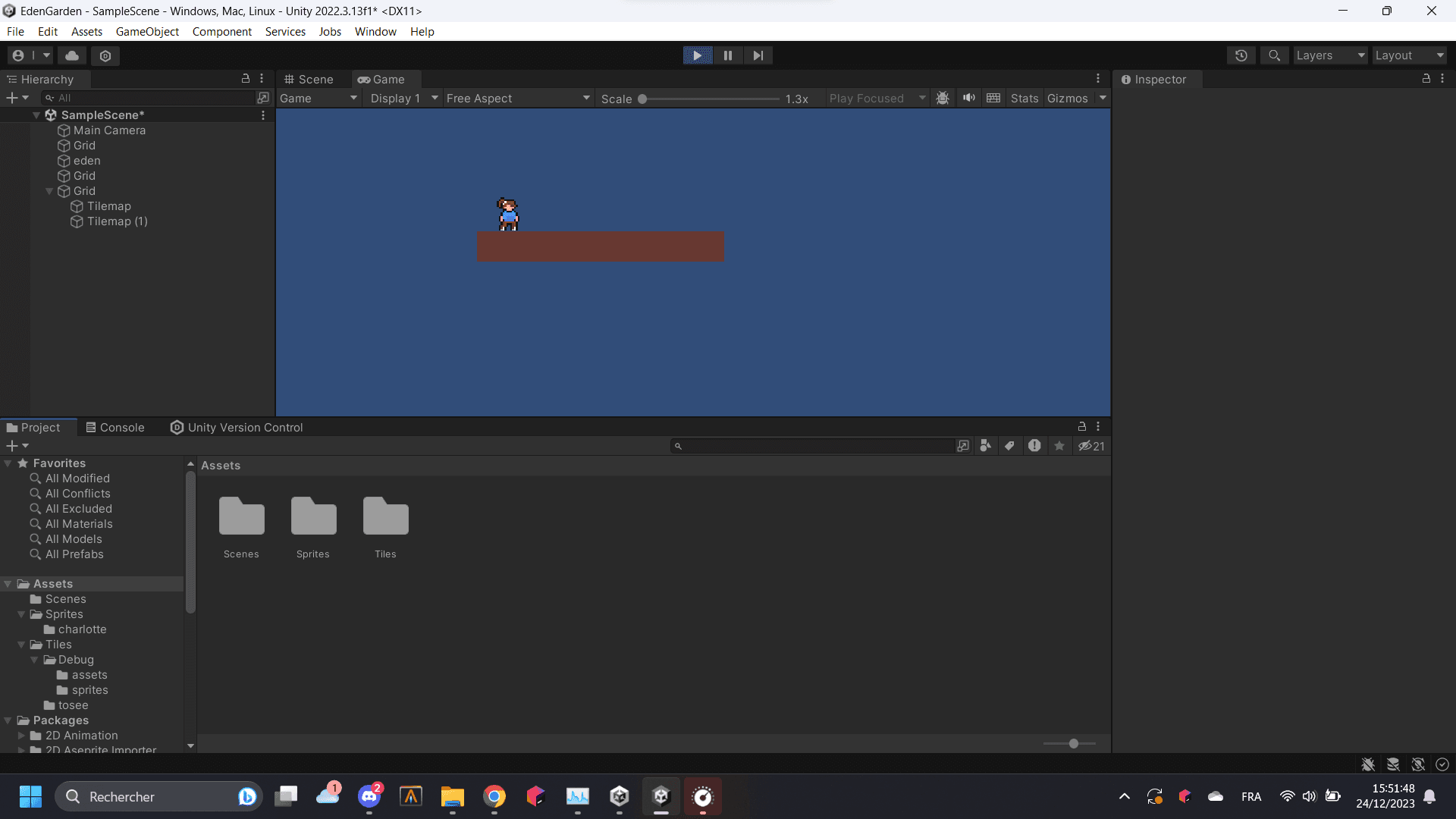Open the Display 1 dropdown
Viewport: 1456px width, 819px height.
[403, 99]
